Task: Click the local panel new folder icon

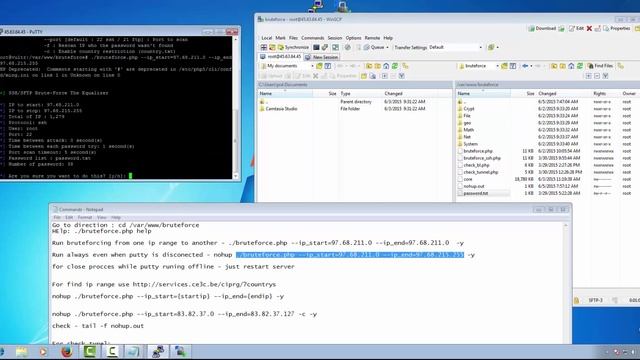Action: (x=364, y=76)
